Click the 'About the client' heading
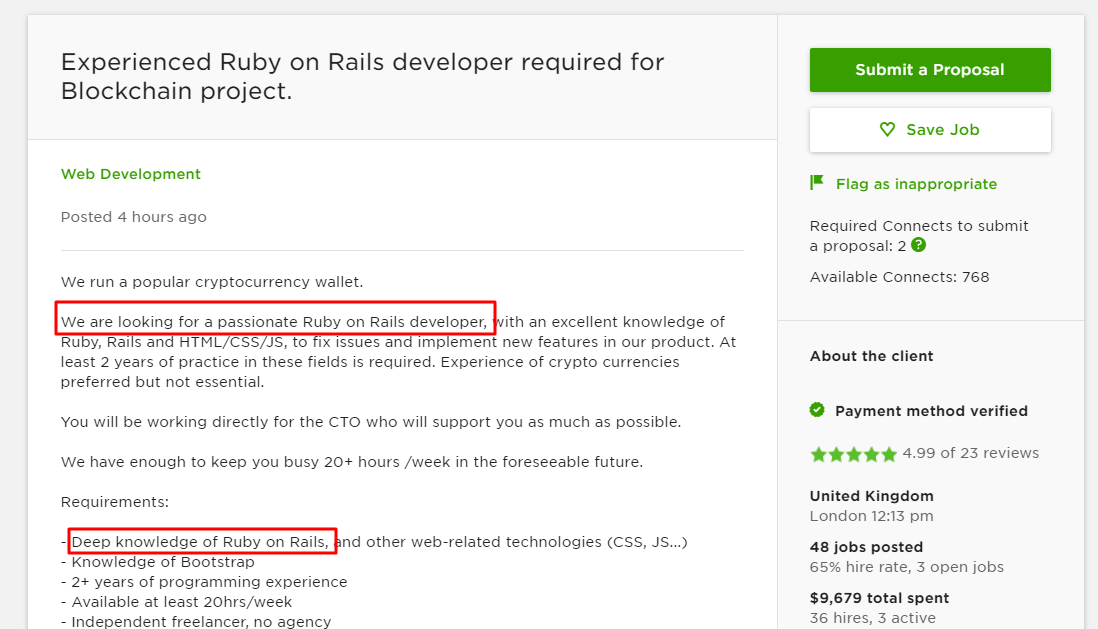Viewport: 1098px width, 629px height. click(x=871, y=356)
